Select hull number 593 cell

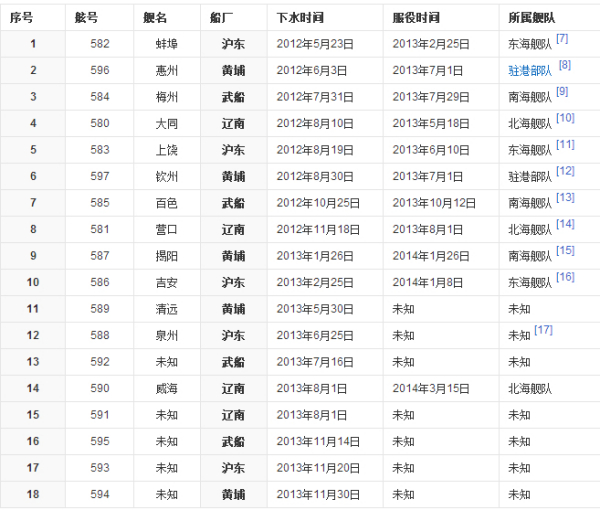pos(100,468)
